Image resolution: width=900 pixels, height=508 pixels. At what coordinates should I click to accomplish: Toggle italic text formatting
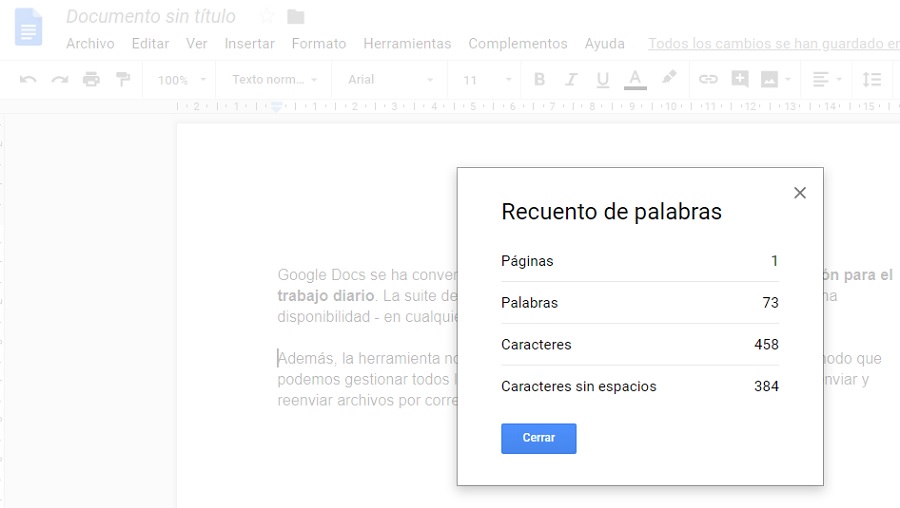(571, 80)
